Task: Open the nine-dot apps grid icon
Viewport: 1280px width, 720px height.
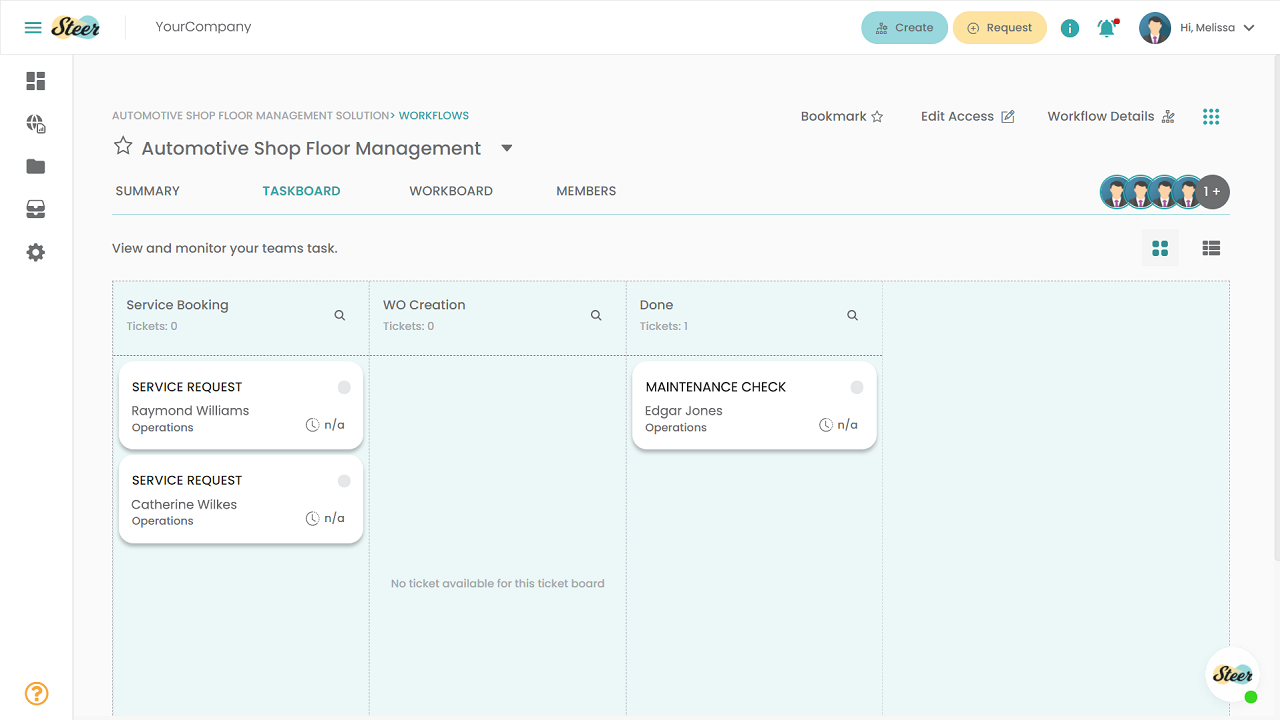Action: tap(1211, 117)
